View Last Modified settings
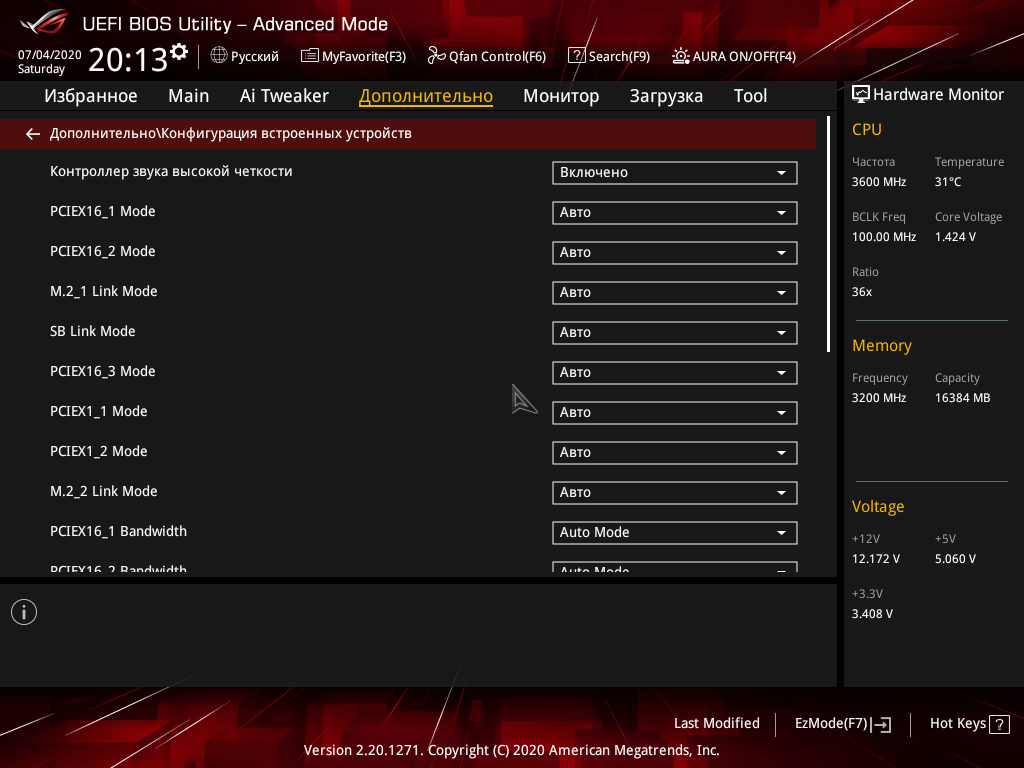 click(x=716, y=724)
